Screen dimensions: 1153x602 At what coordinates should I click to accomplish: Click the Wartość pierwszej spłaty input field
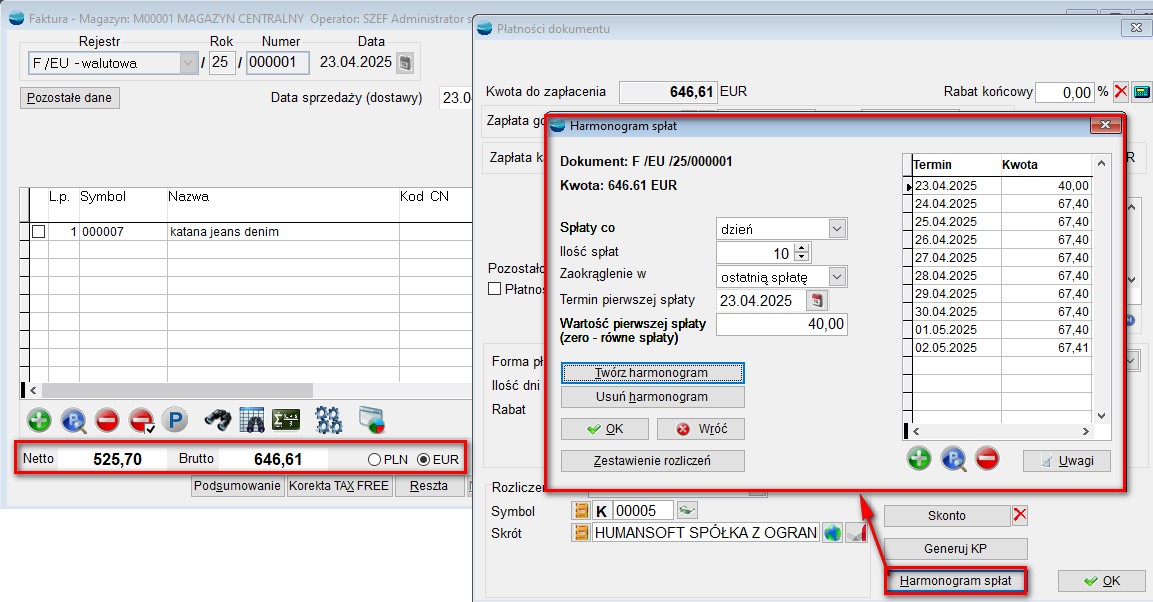click(781, 325)
